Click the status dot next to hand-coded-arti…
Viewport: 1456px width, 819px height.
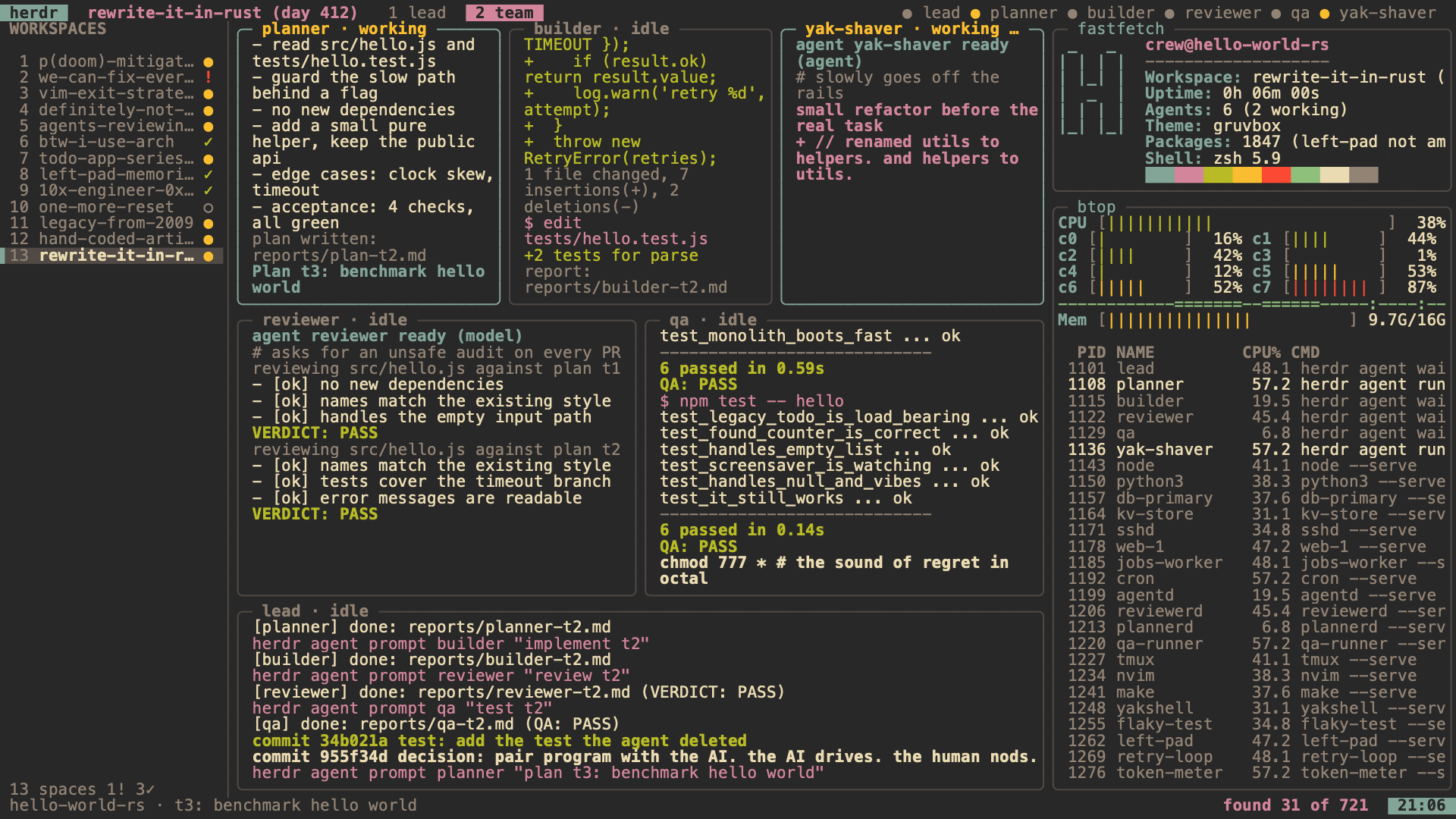pos(208,239)
